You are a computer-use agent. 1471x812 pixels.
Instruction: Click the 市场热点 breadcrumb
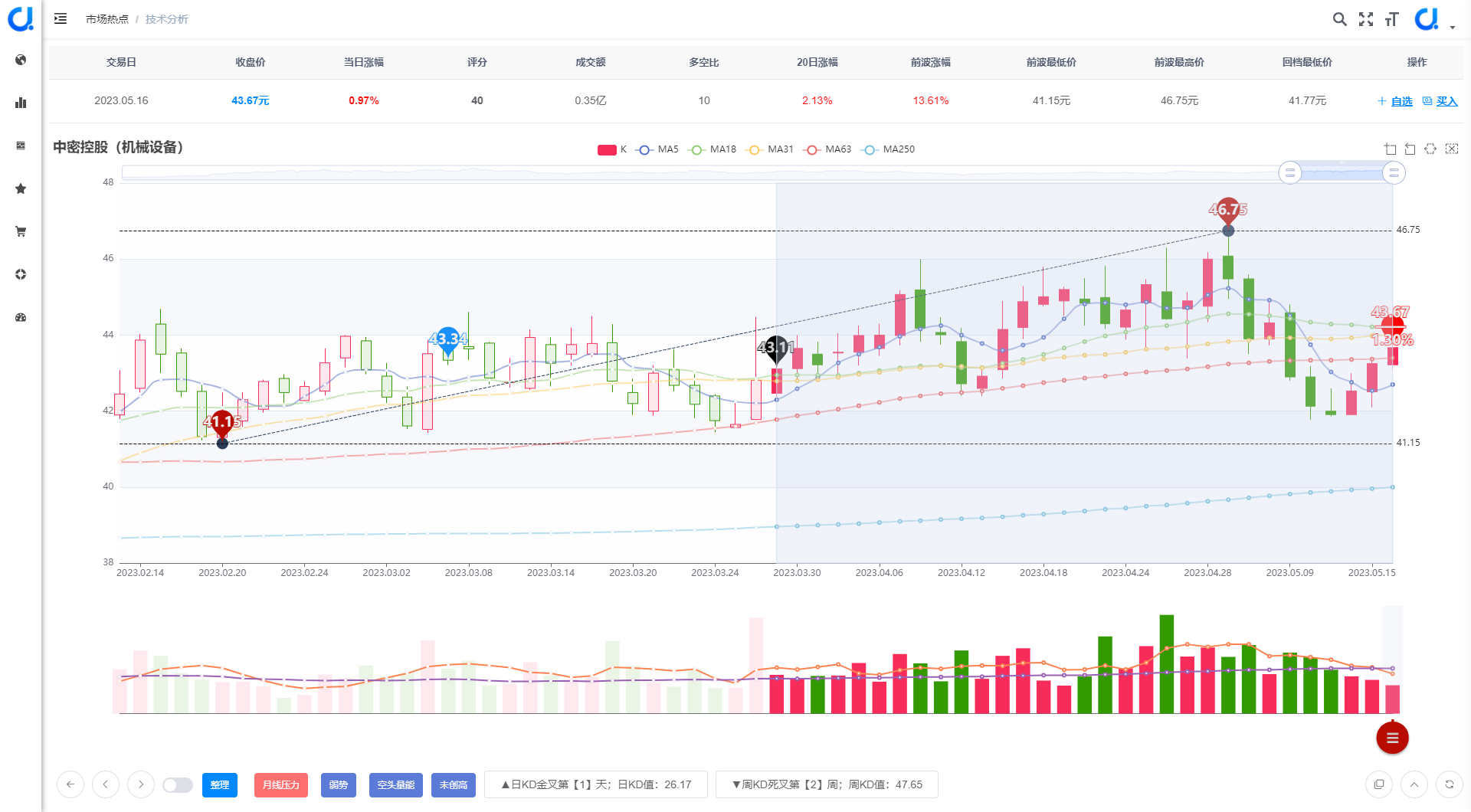point(107,19)
